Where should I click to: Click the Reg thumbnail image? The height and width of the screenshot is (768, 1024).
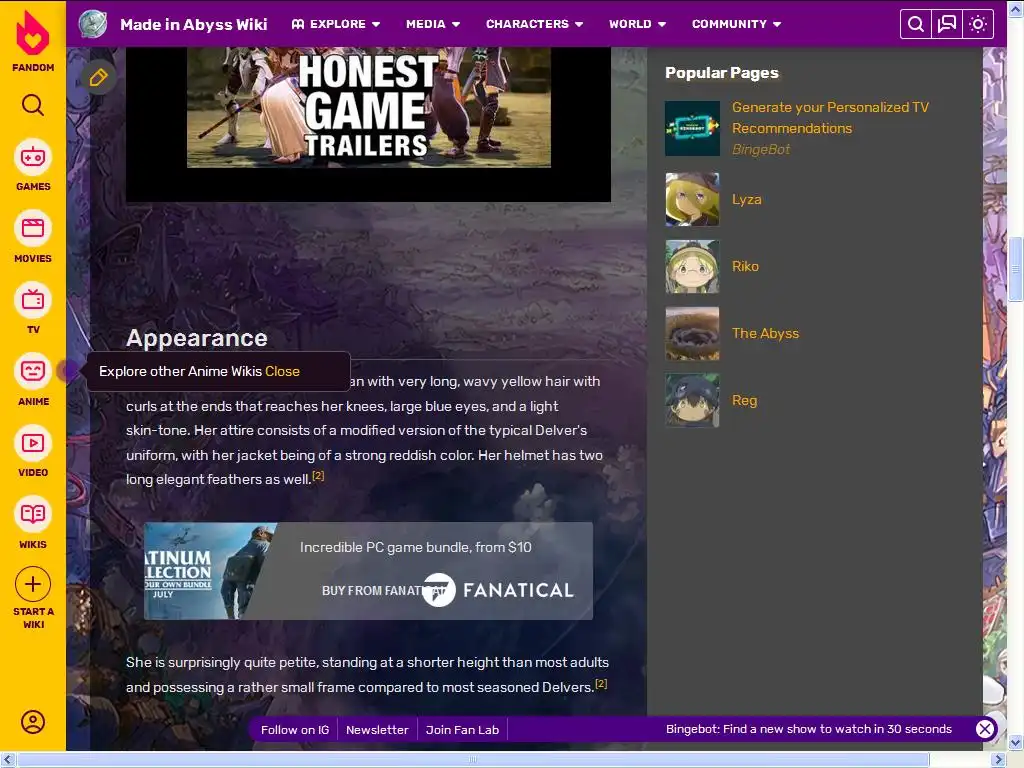(x=692, y=400)
